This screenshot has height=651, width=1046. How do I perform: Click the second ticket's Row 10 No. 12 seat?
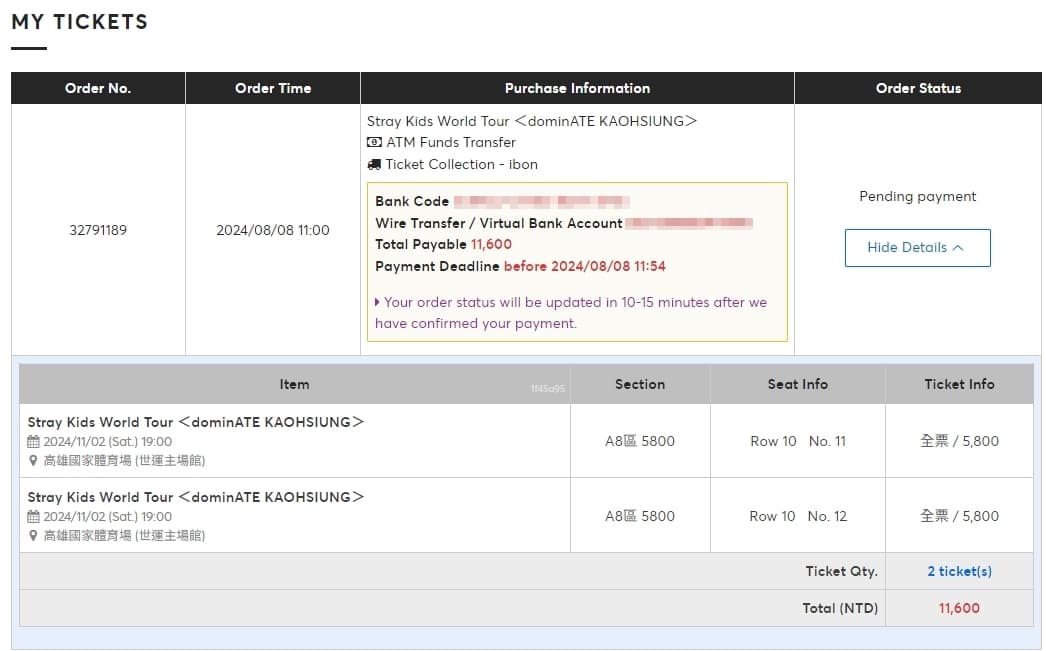point(798,516)
